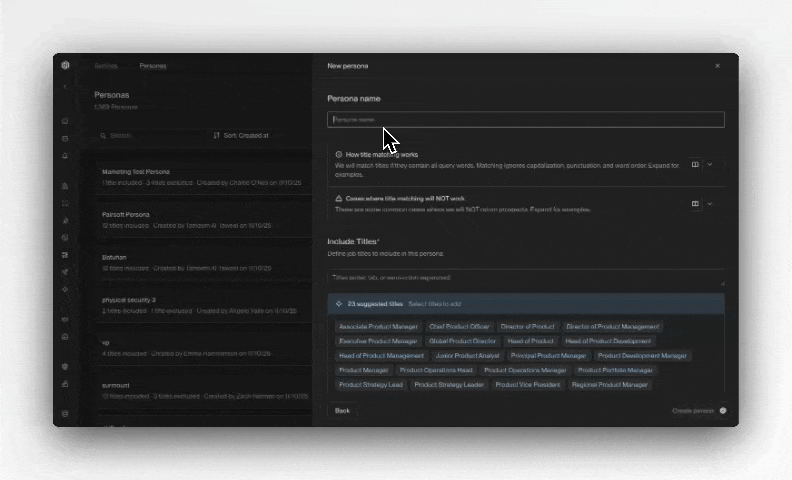The image size is (792, 480).
Task: Add Global Product Director suggested title
Action: pos(463,342)
